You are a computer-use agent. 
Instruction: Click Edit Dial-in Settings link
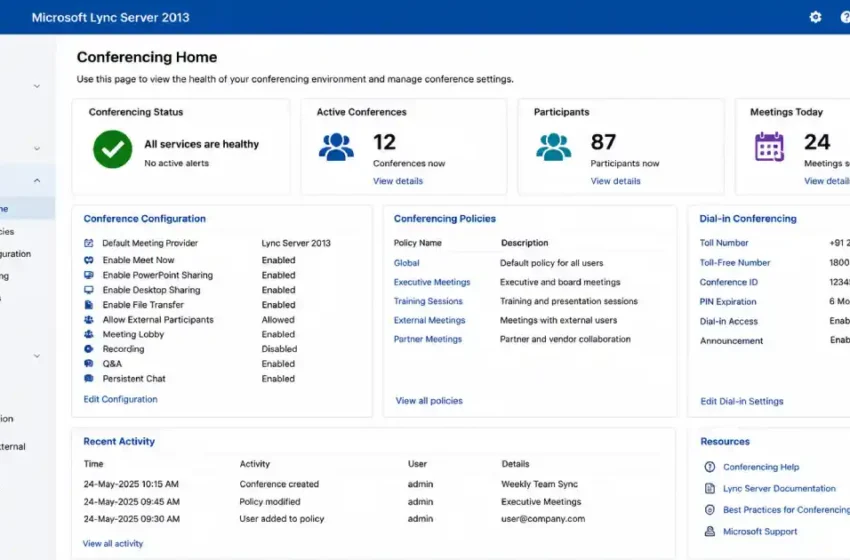[x=742, y=401]
